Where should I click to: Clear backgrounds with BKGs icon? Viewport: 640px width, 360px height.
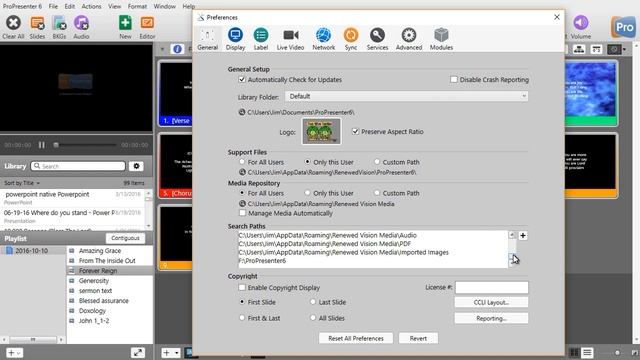click(59, 23)
